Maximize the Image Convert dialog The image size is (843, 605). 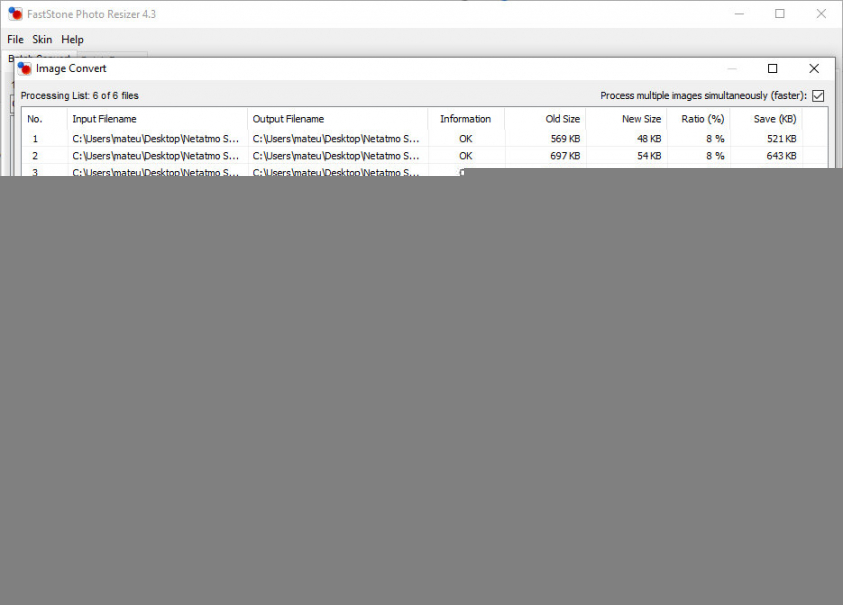click(772, 68)
